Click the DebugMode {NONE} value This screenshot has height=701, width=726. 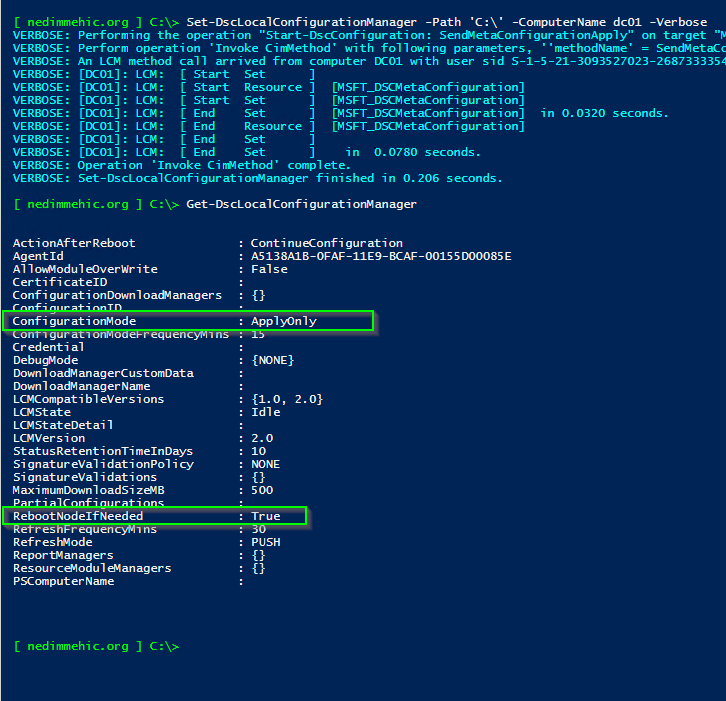(272, 360)
